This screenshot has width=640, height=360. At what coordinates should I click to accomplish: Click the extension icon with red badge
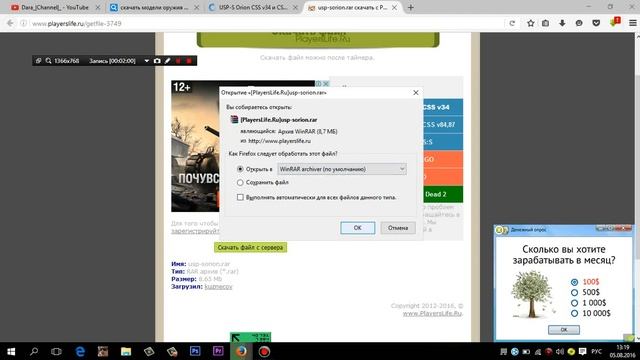[x=614, y=23]
